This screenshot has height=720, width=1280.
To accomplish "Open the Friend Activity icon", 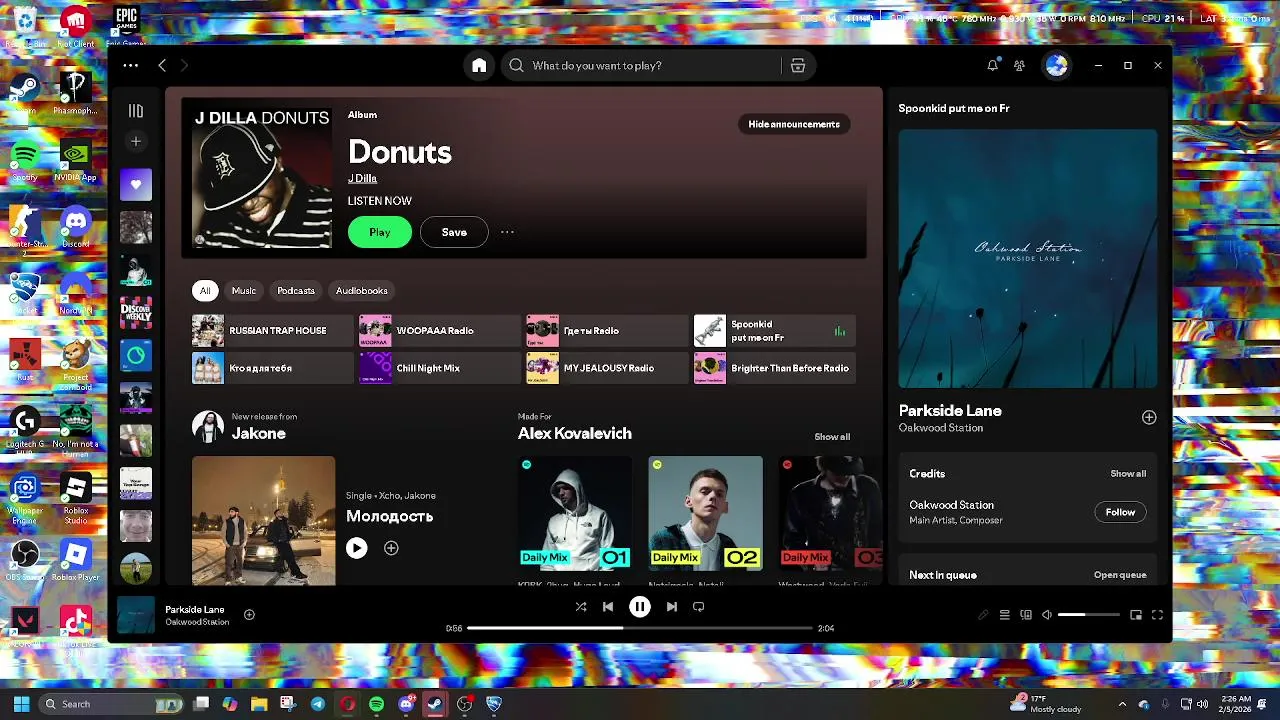I will click(1019, 65).
